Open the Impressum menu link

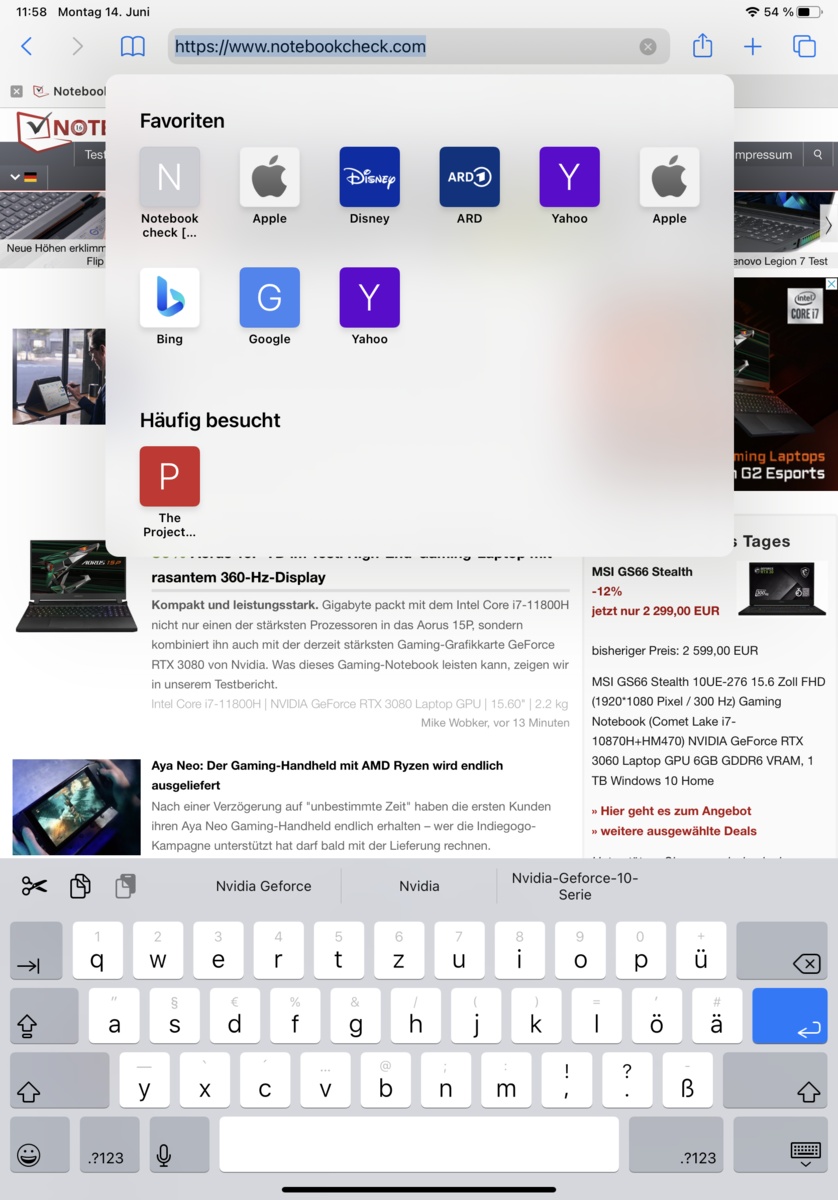(763, 155)
